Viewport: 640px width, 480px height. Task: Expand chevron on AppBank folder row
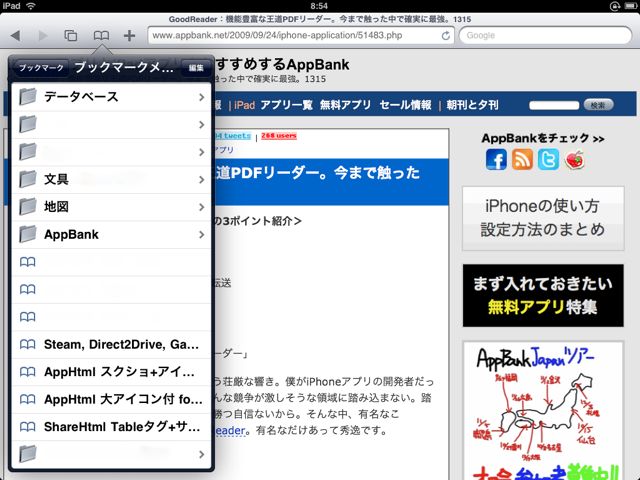coord(202,235)
